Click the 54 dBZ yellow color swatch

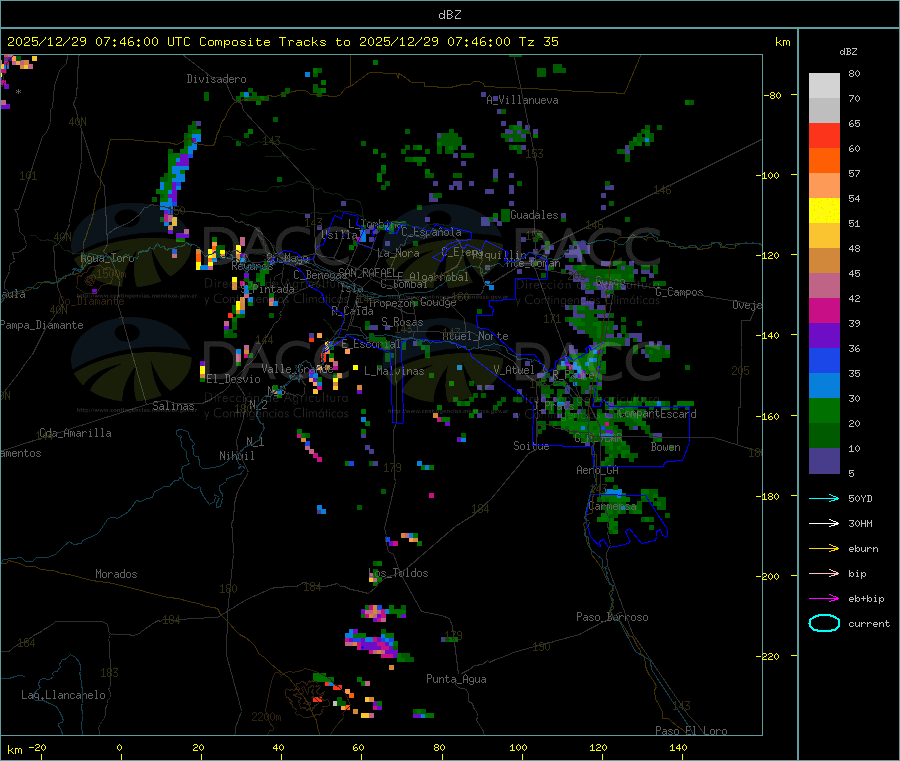pos(824,210)
